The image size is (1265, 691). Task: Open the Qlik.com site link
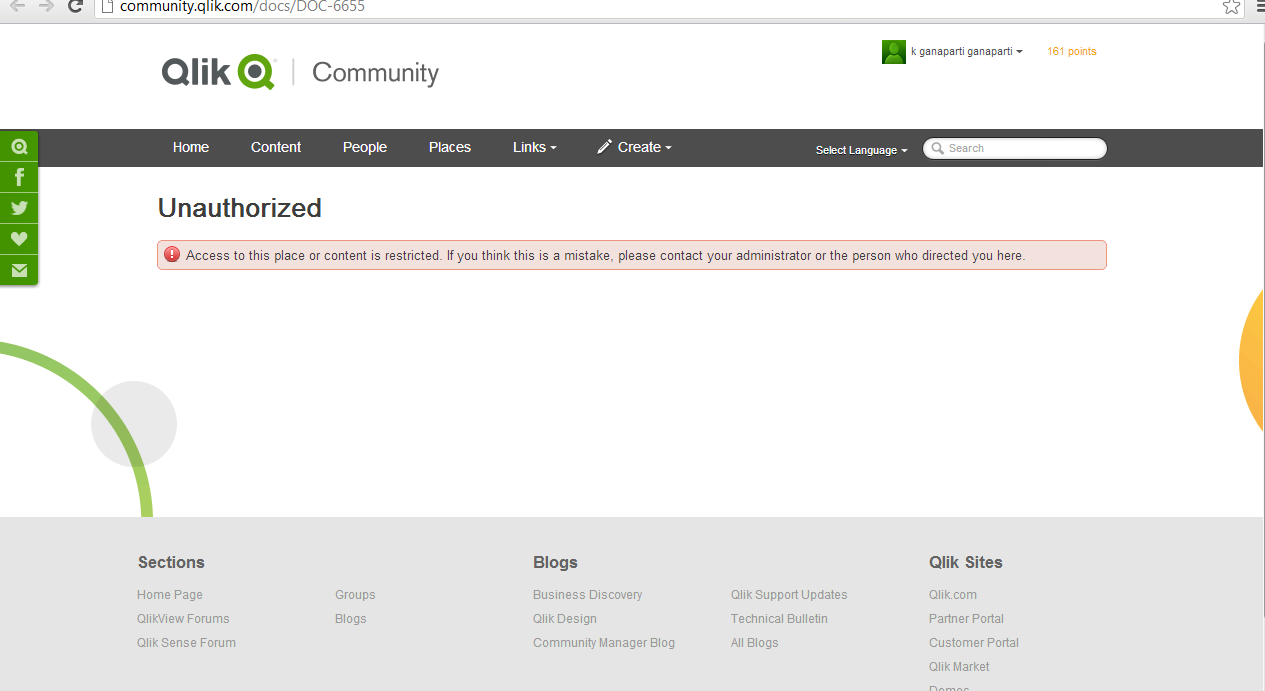(953, 595)
